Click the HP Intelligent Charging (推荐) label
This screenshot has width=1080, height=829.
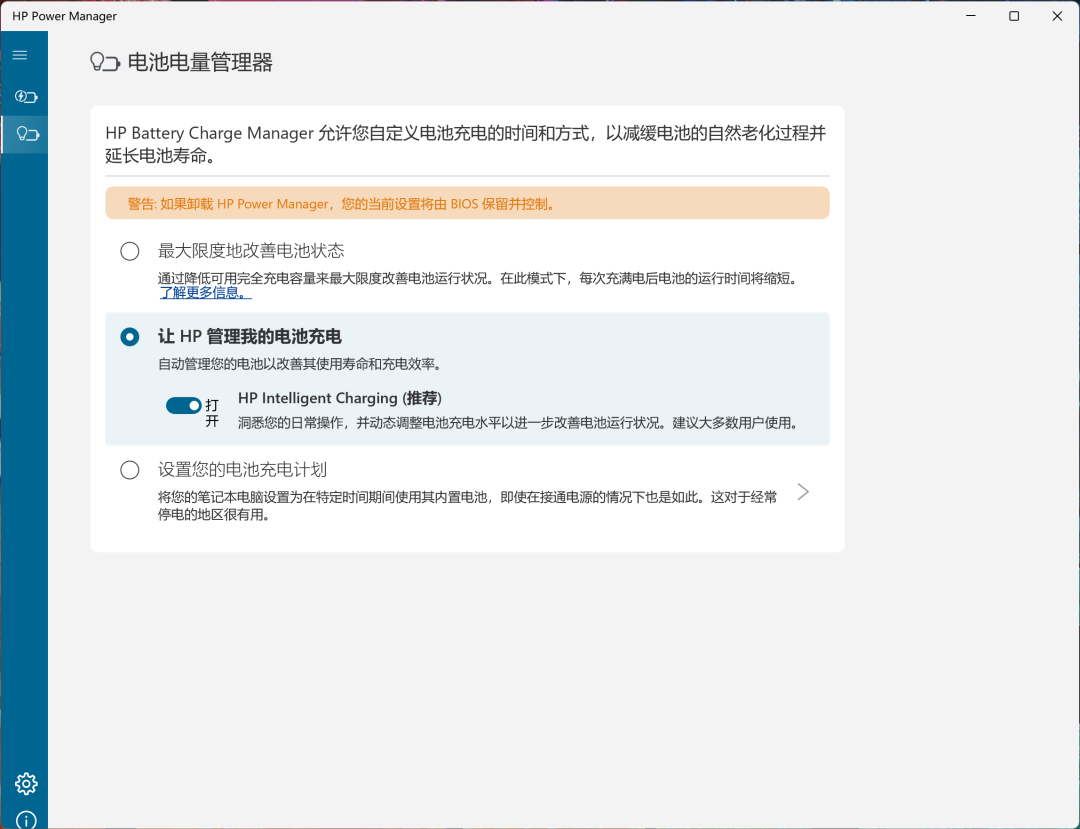[340, 398]
